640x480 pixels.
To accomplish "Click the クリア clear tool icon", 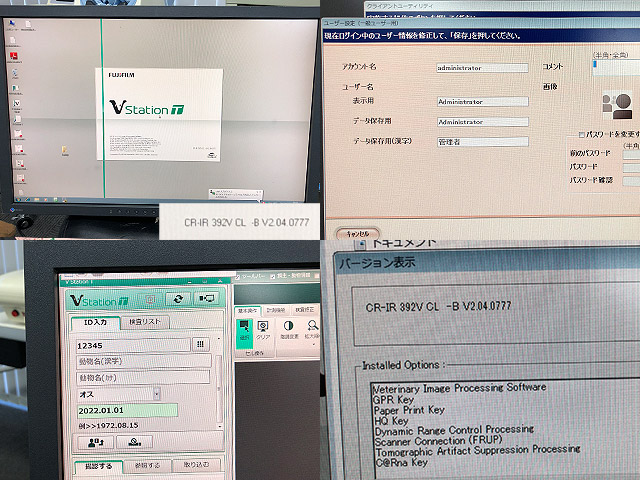I will pyautogui.click(x=263, y=330).
